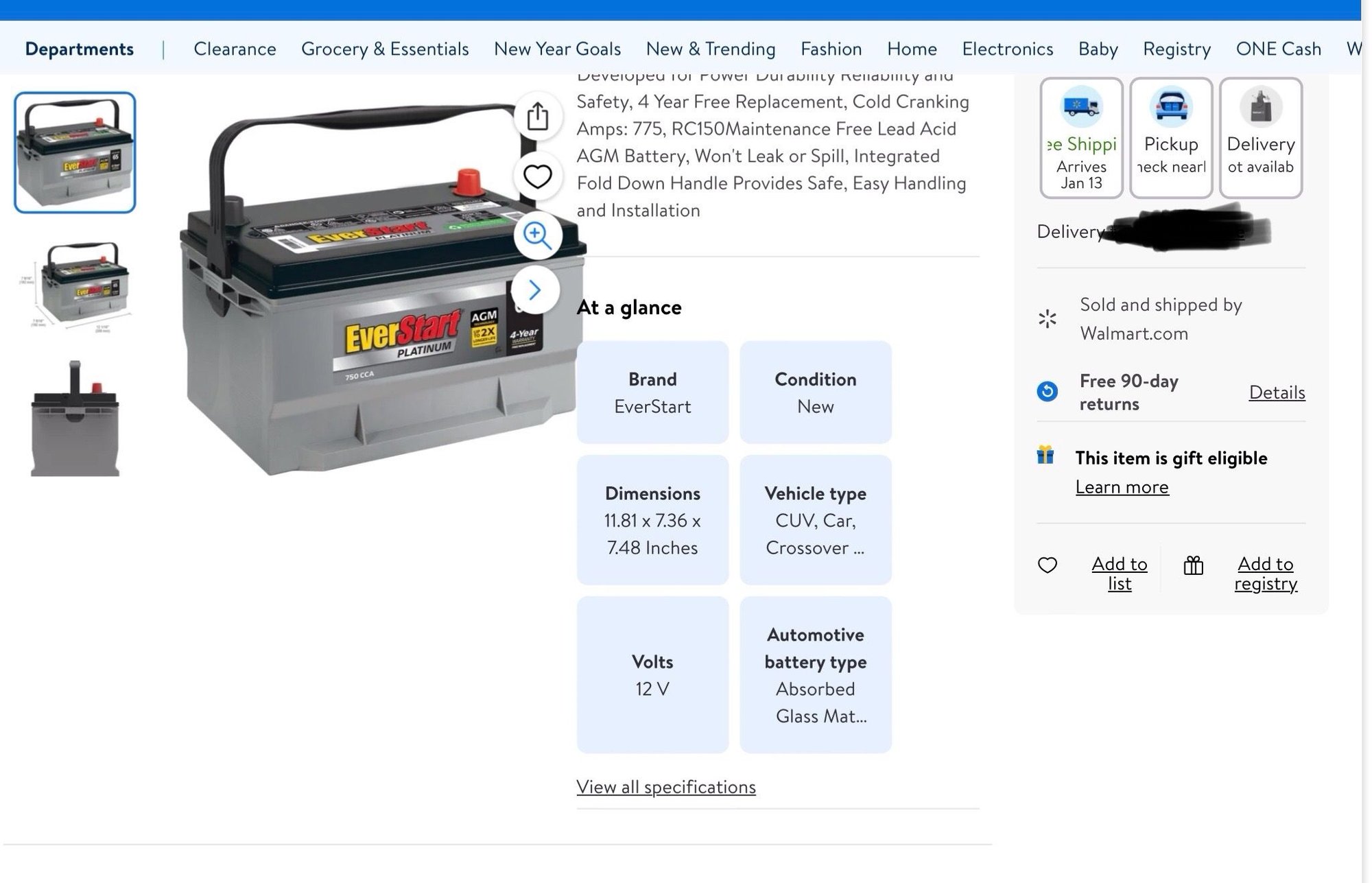Open View all specifications link

pos(665,786)
